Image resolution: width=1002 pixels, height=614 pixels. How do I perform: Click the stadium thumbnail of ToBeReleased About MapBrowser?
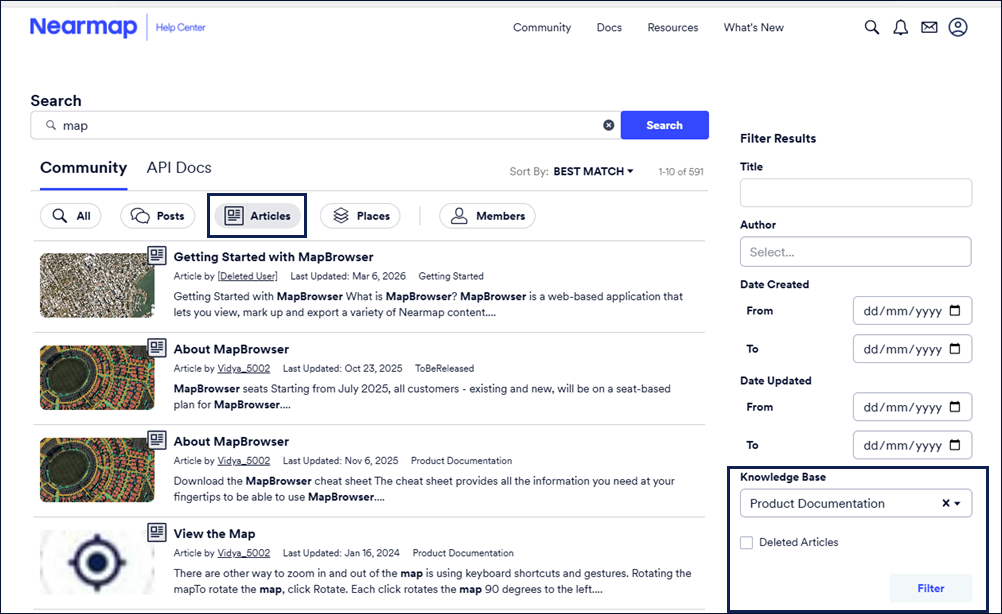point(97,378)
